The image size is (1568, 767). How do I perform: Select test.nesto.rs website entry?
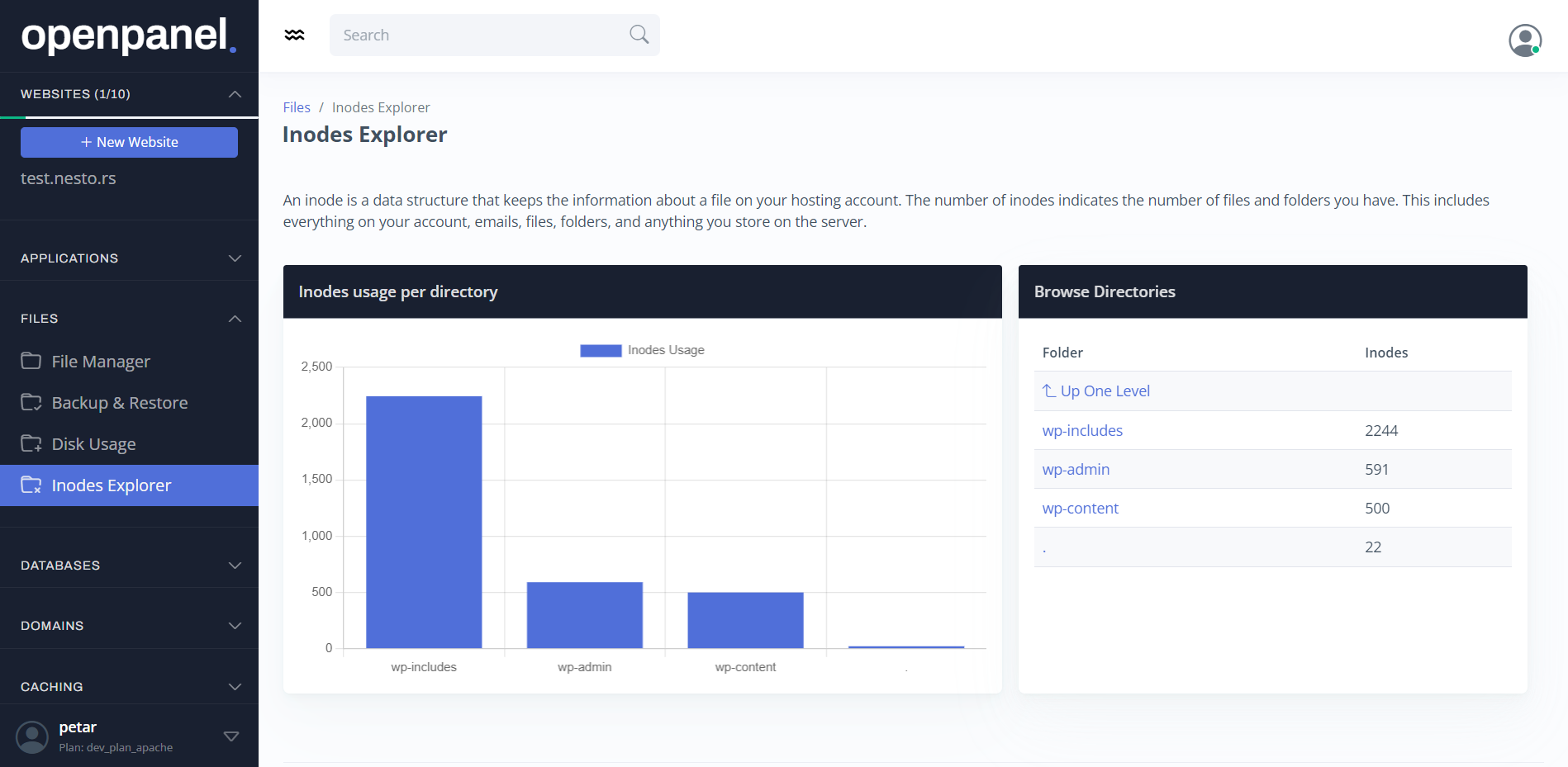(69, 178)
